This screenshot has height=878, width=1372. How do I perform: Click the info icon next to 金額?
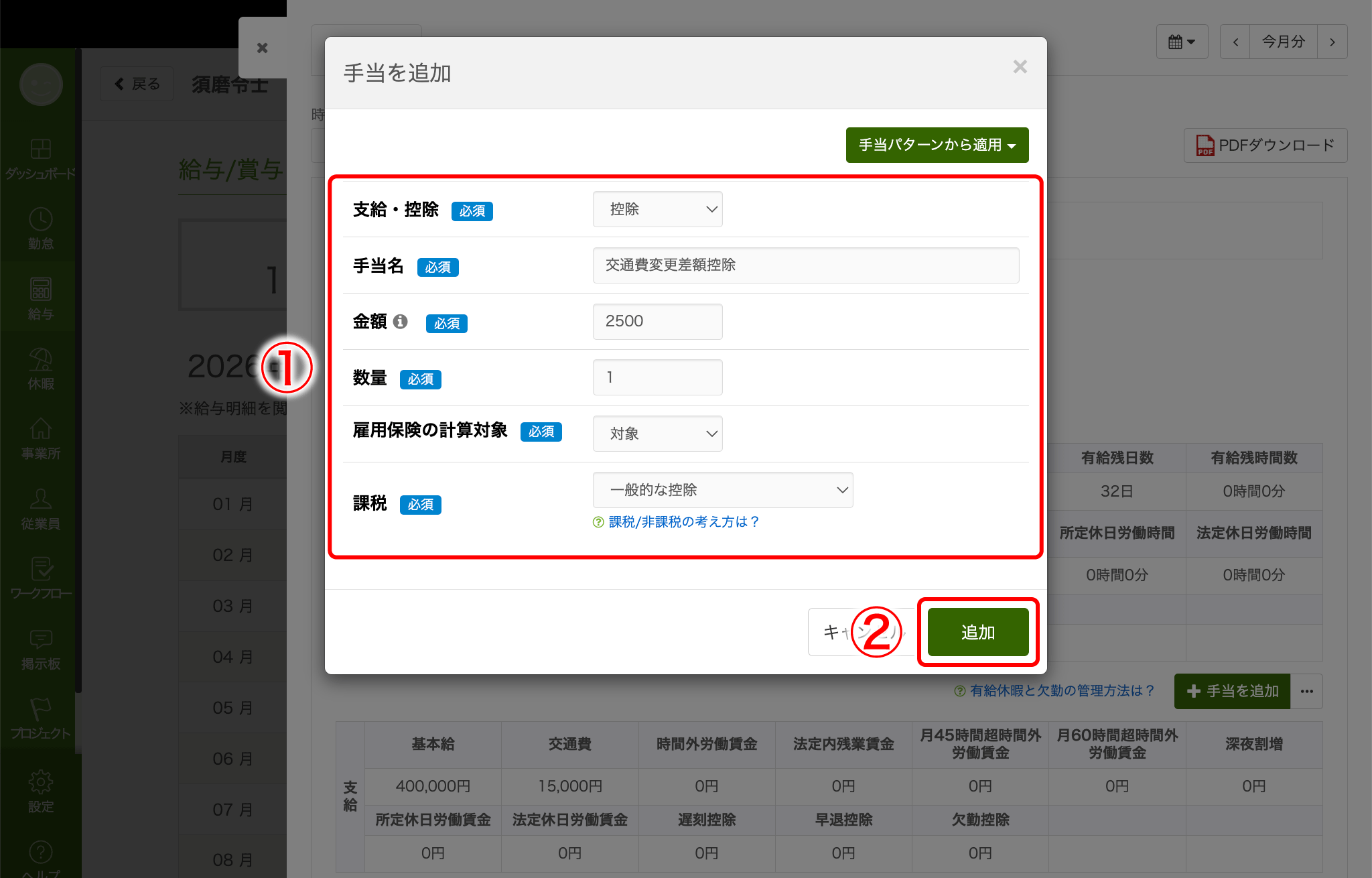click(x=400, y=322)
